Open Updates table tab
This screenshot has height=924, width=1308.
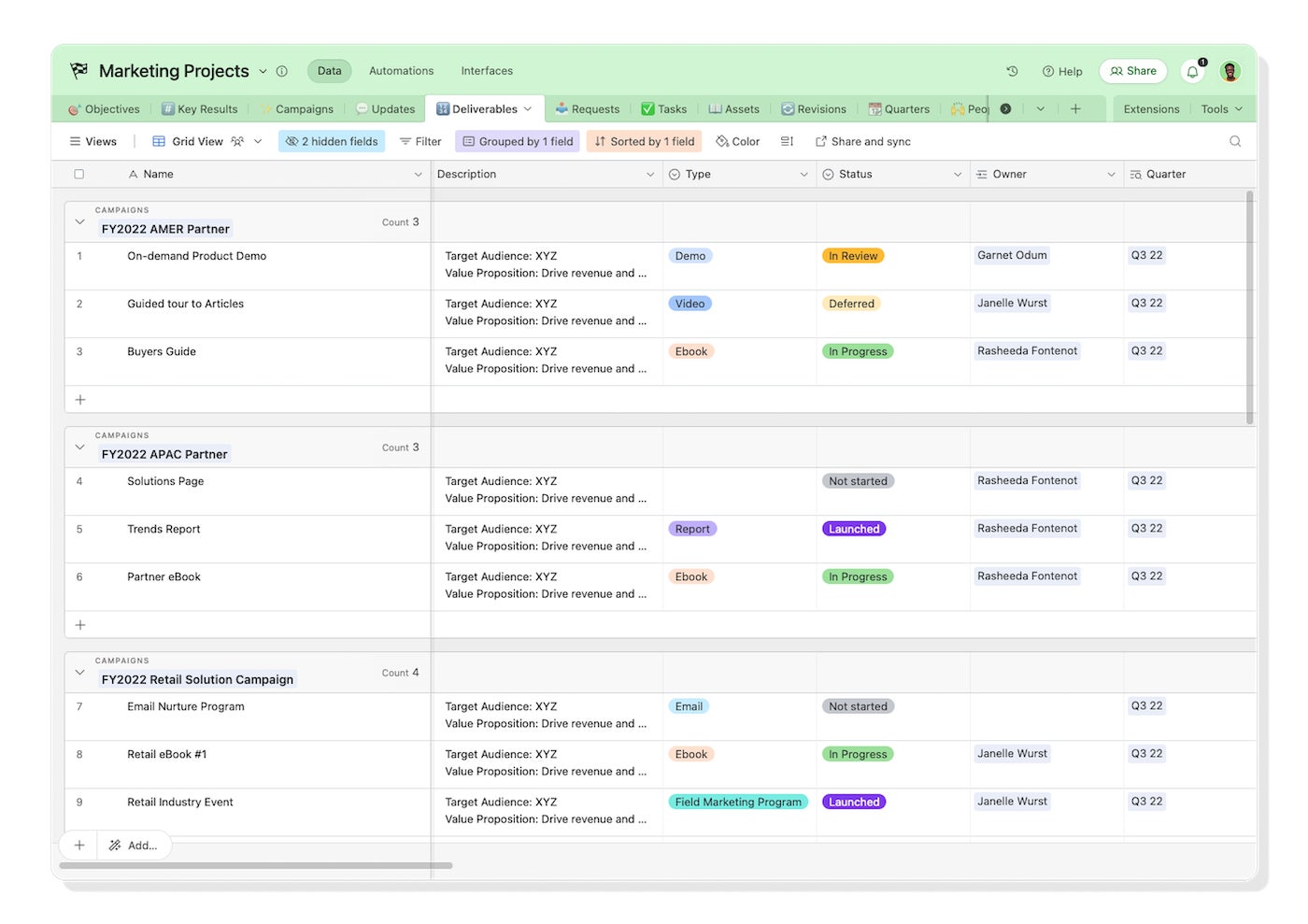click(385, 109)
